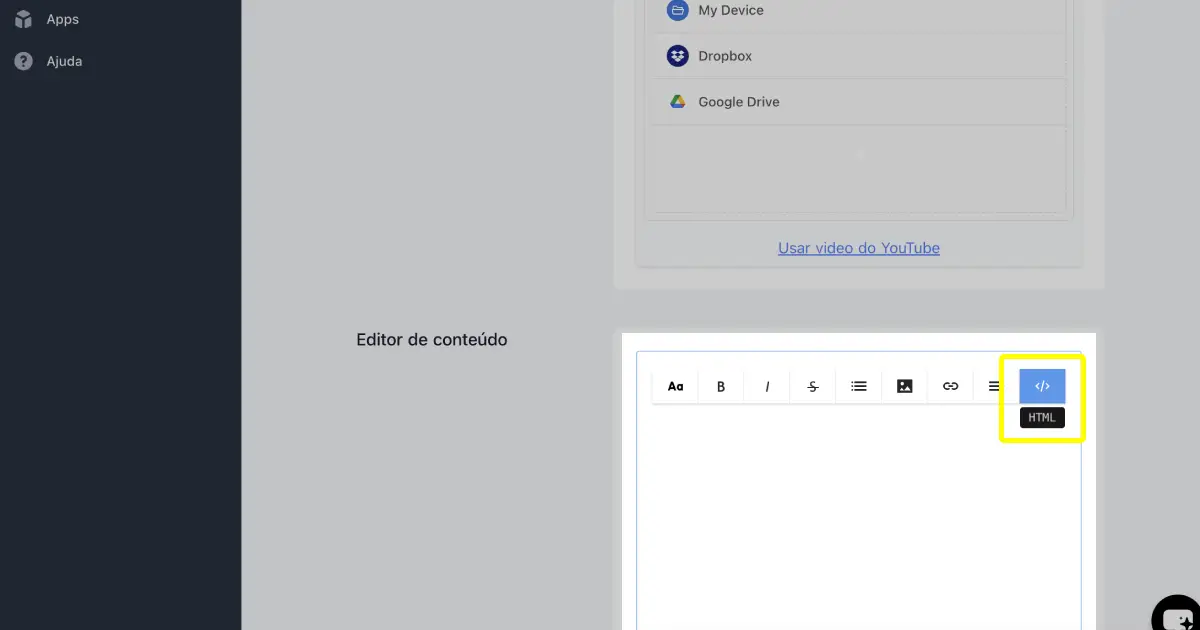Insert a bulleted list
The width and height of the screenshot is (1200, 630).
858,385
